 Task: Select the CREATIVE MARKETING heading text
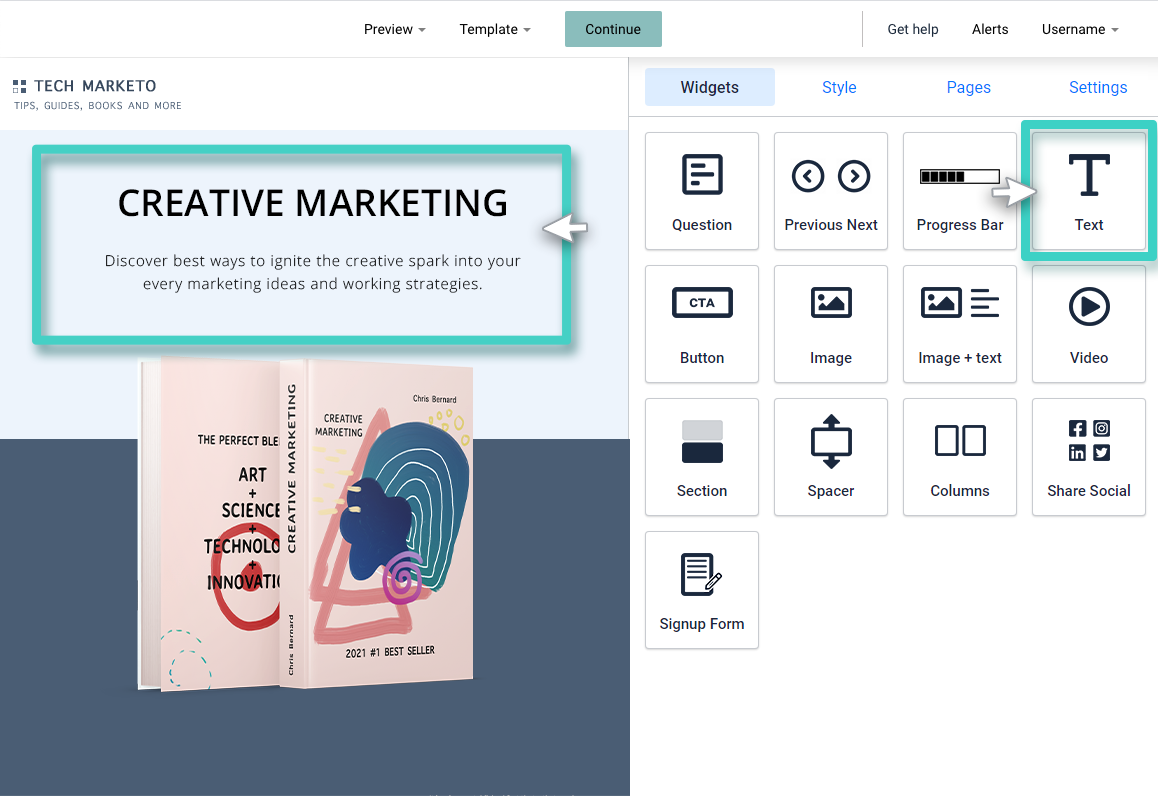pos(312,203)
